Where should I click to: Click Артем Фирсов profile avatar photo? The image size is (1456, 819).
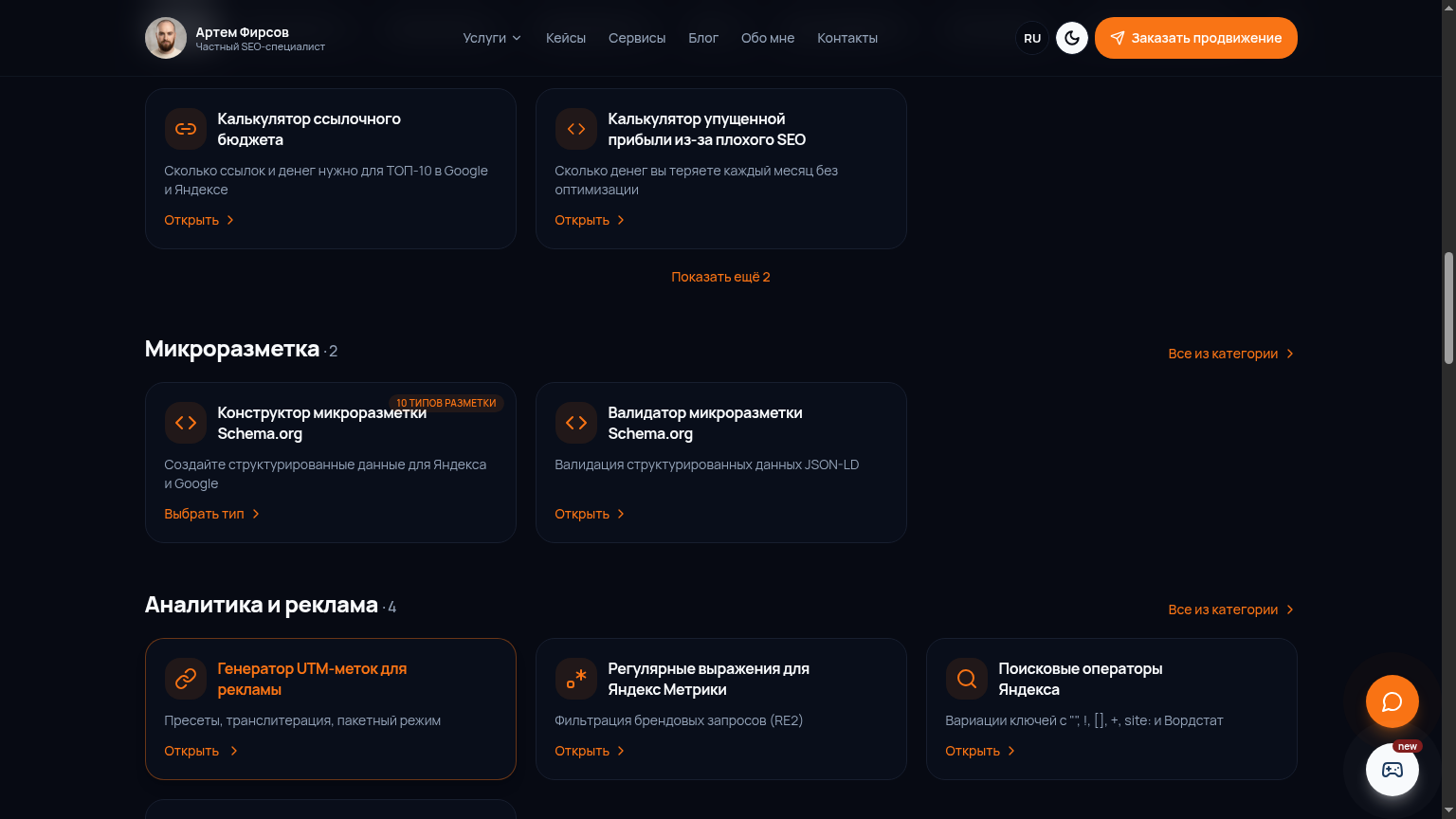tap(166, 38)
